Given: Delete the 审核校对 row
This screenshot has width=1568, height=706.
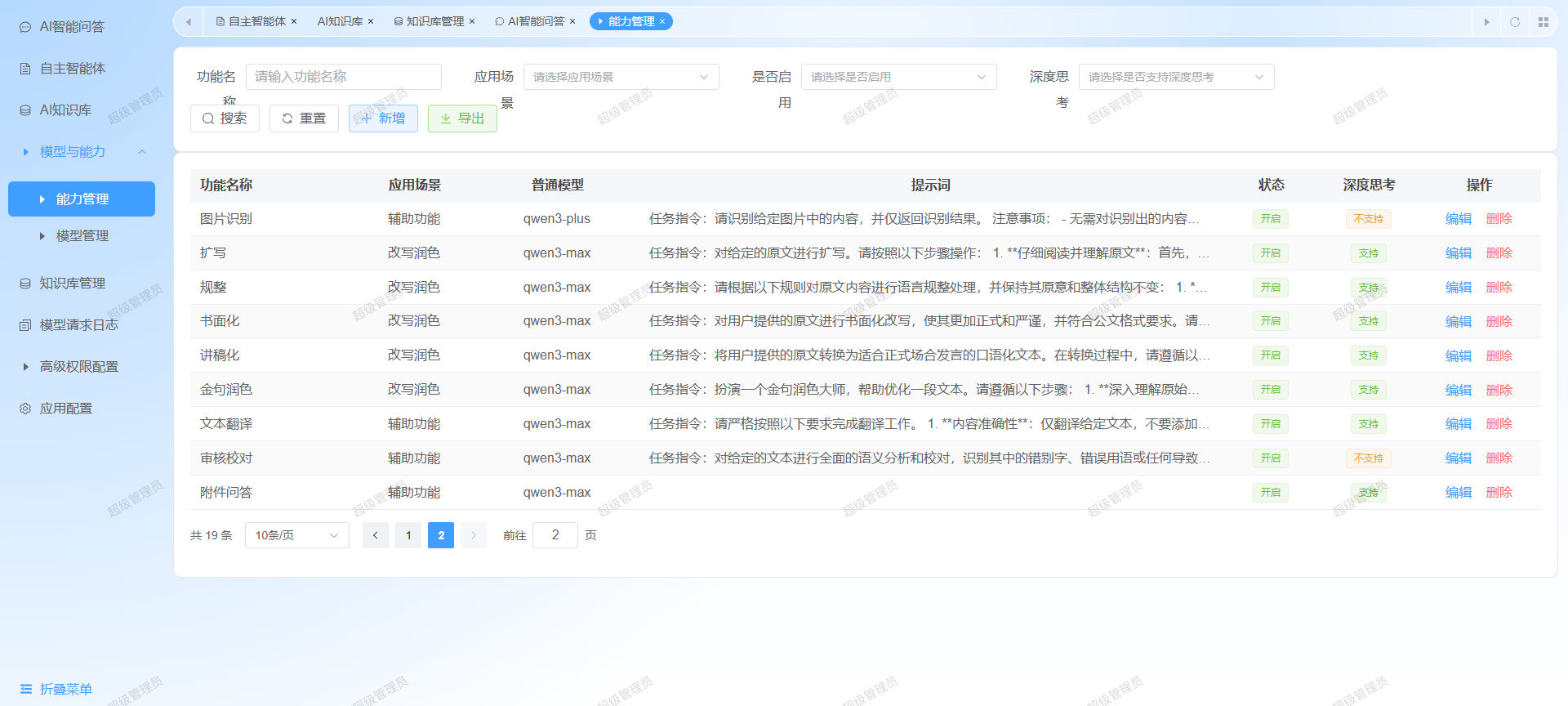Looking at the screenshot, I should click(x=1499, y=458).
